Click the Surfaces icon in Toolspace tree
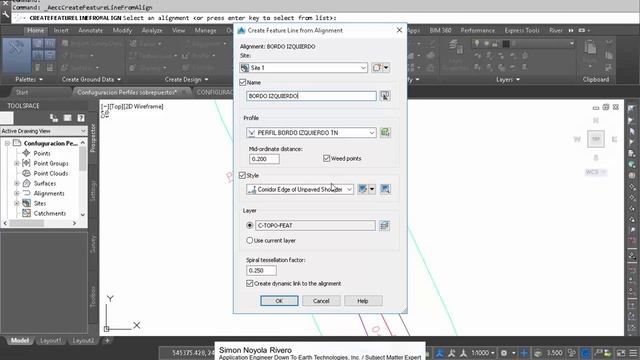Image resolution: width=640 pixels, height=360 pixels. [x=27, y=183]
